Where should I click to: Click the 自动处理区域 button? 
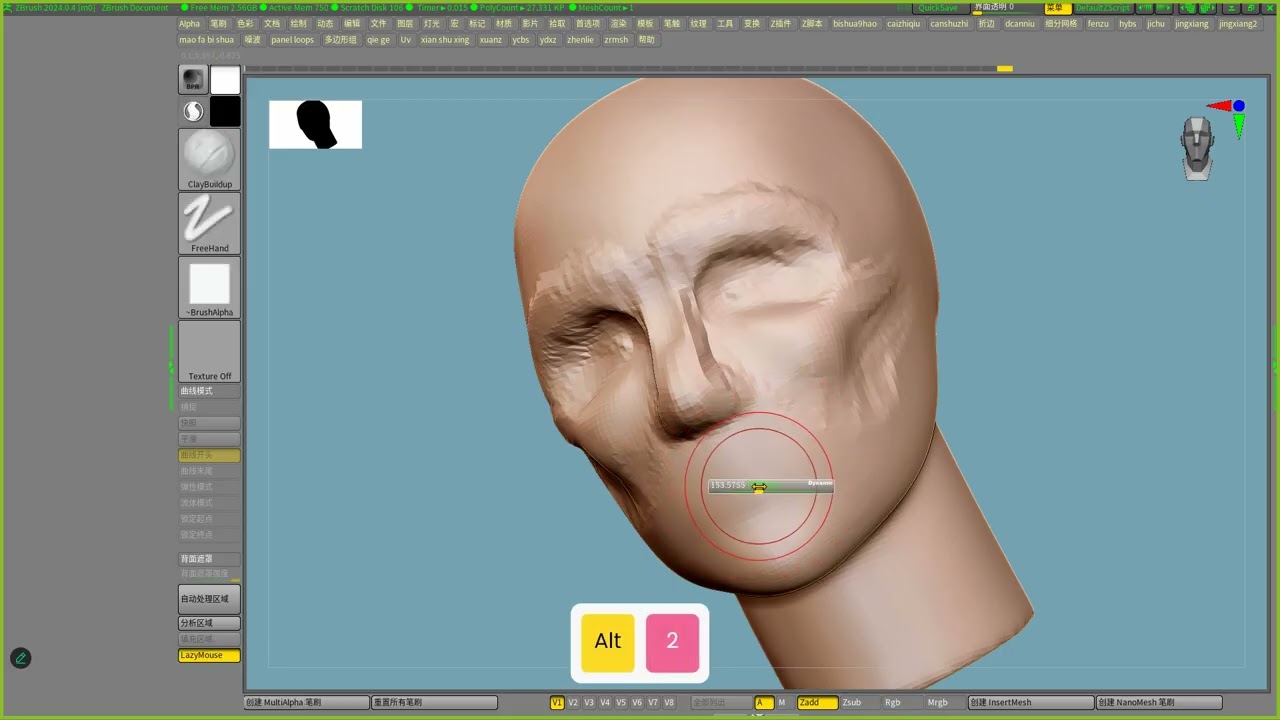coord(209,599)
